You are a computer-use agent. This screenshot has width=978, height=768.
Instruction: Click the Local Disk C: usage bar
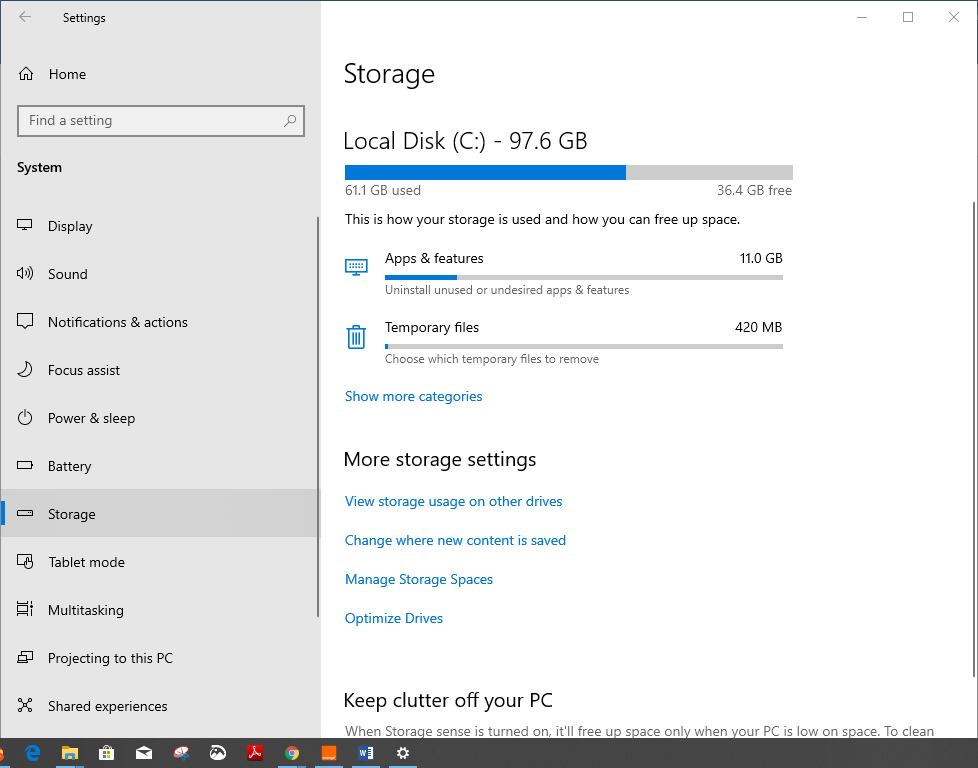[568, 172]
